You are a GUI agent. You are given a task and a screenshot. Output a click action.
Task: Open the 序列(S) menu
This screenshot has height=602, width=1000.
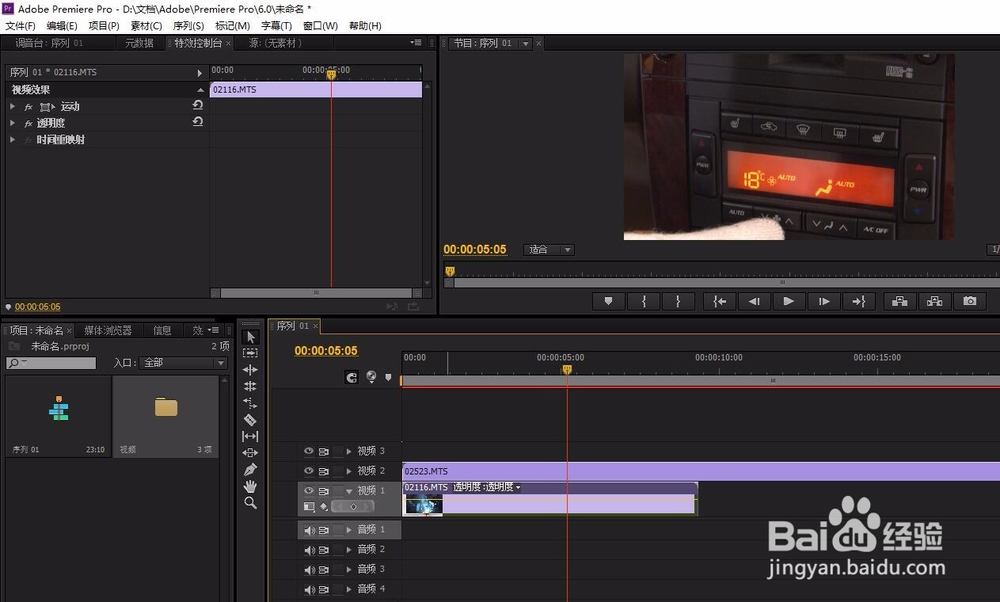click(x=188, y=26)
